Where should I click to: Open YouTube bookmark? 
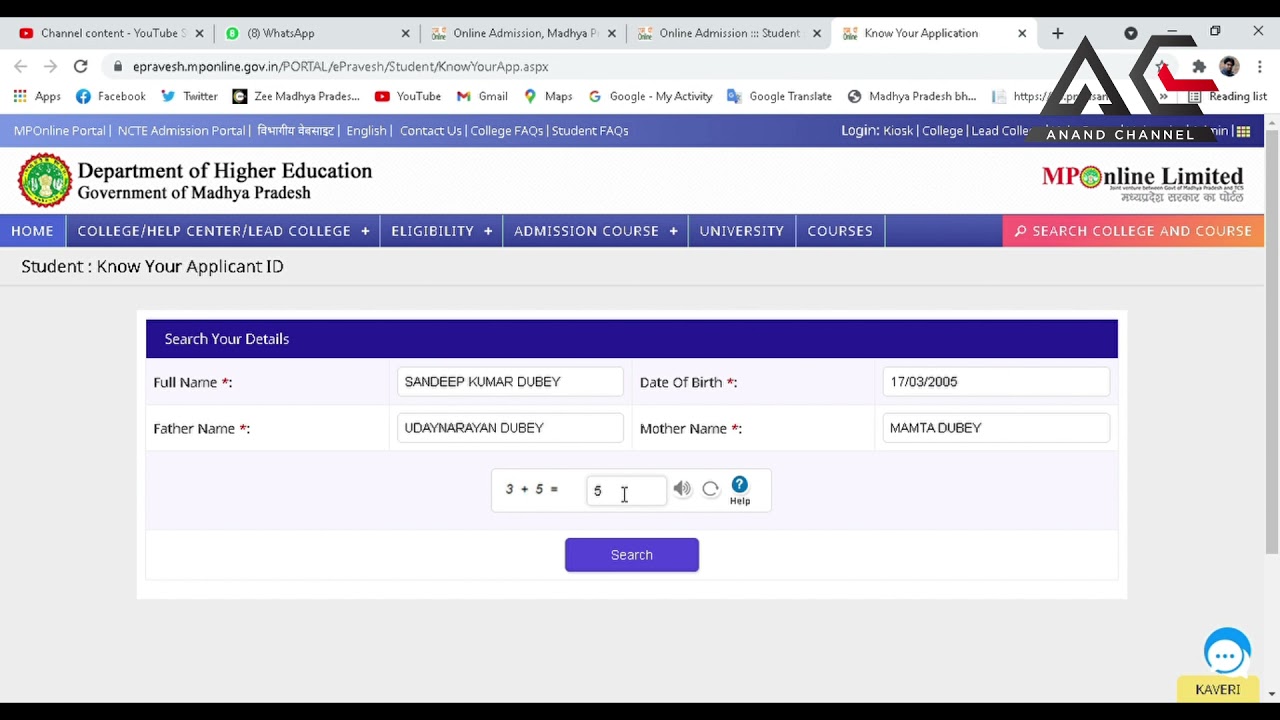coord(408,96)
